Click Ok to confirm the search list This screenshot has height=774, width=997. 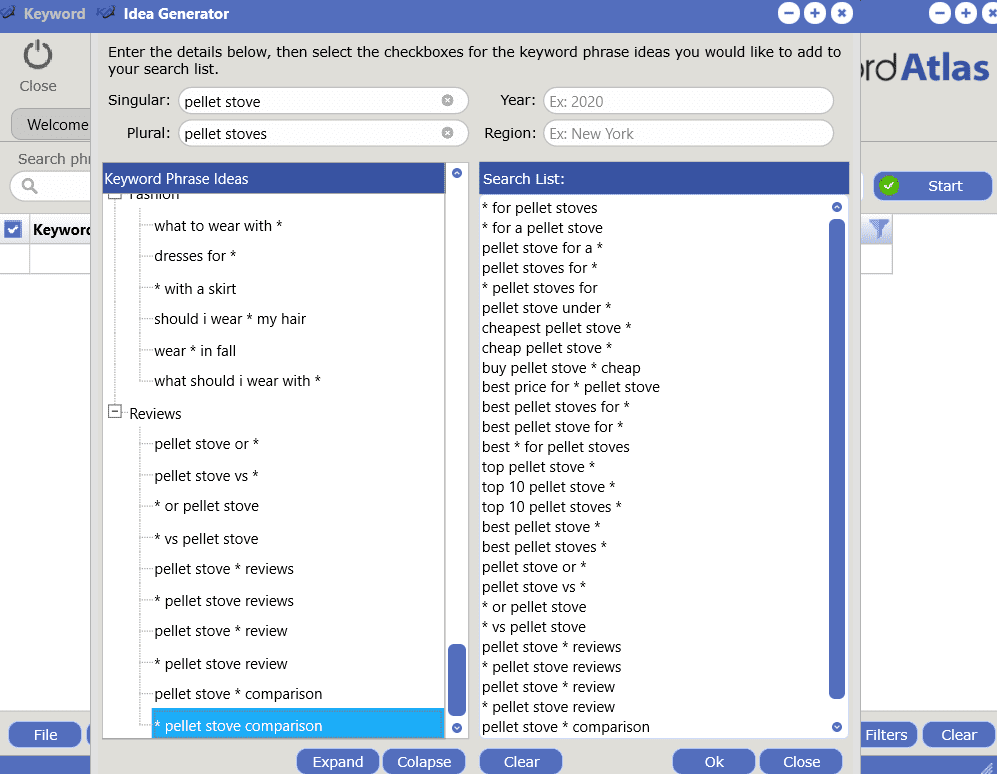click(713, 761)
